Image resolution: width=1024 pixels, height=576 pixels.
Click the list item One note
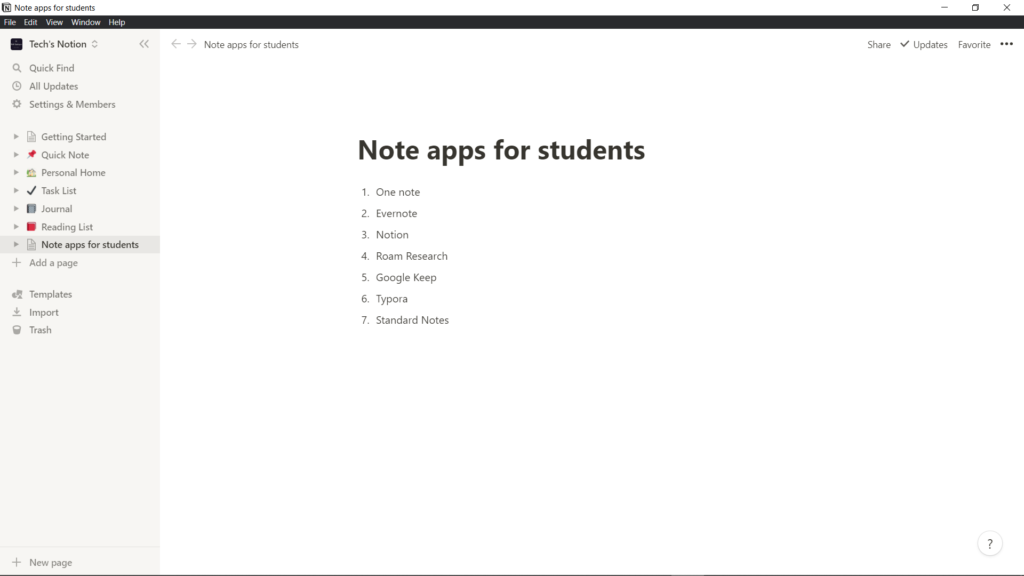pos(398,192)
